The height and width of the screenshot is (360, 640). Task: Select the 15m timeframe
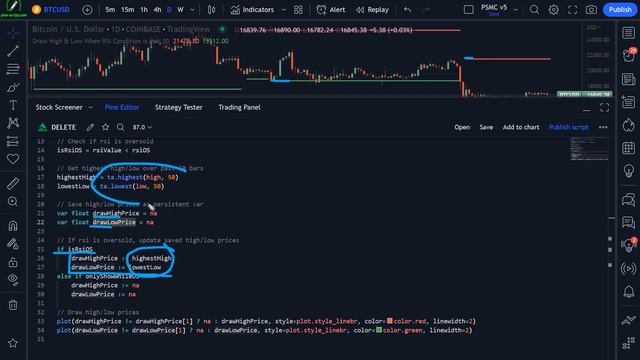click(x=127, y=10)
